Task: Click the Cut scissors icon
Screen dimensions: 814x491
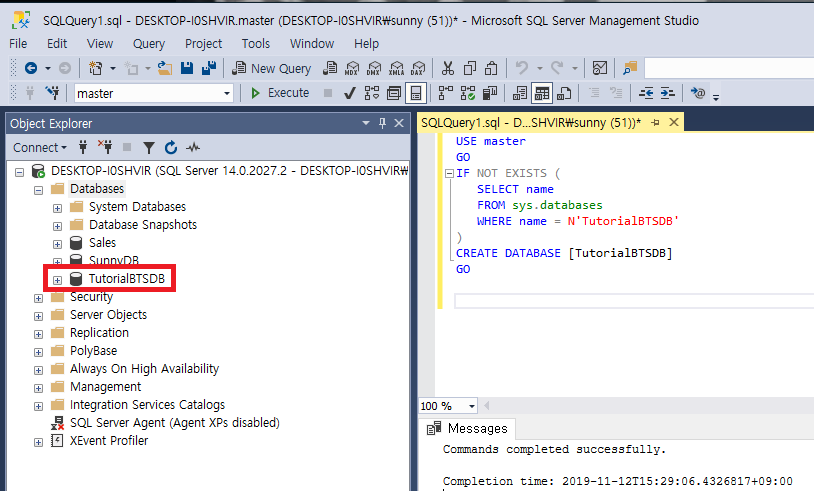Action: [447, 68]
